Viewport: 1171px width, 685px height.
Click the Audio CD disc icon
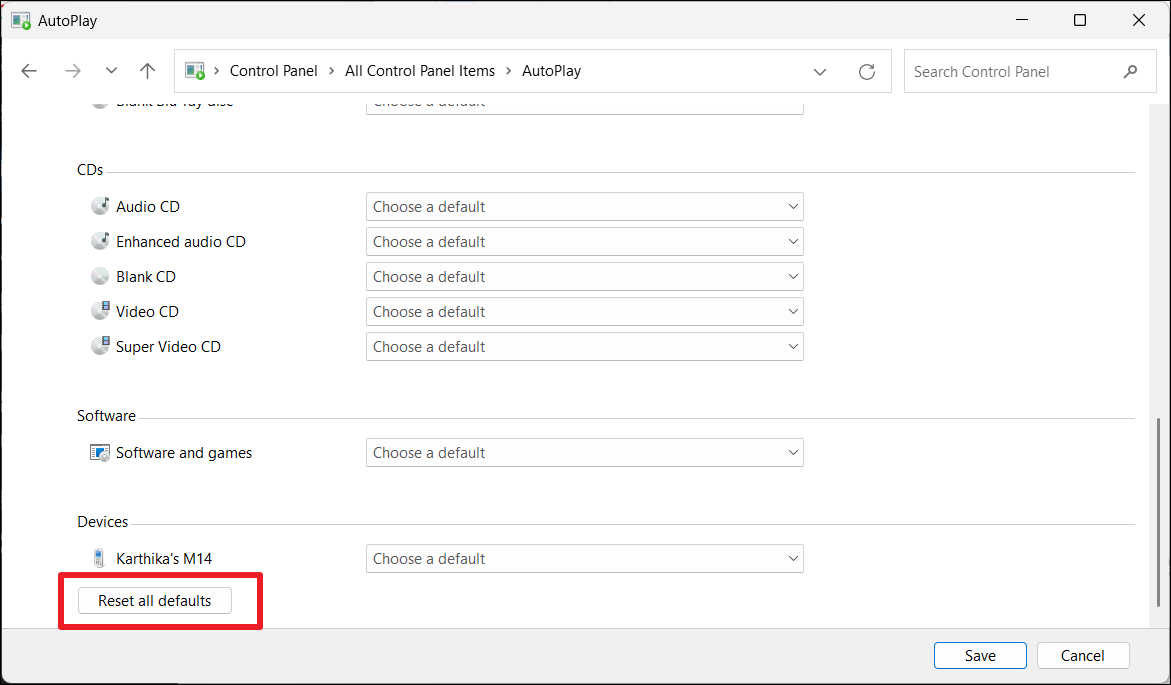(100, 206)
